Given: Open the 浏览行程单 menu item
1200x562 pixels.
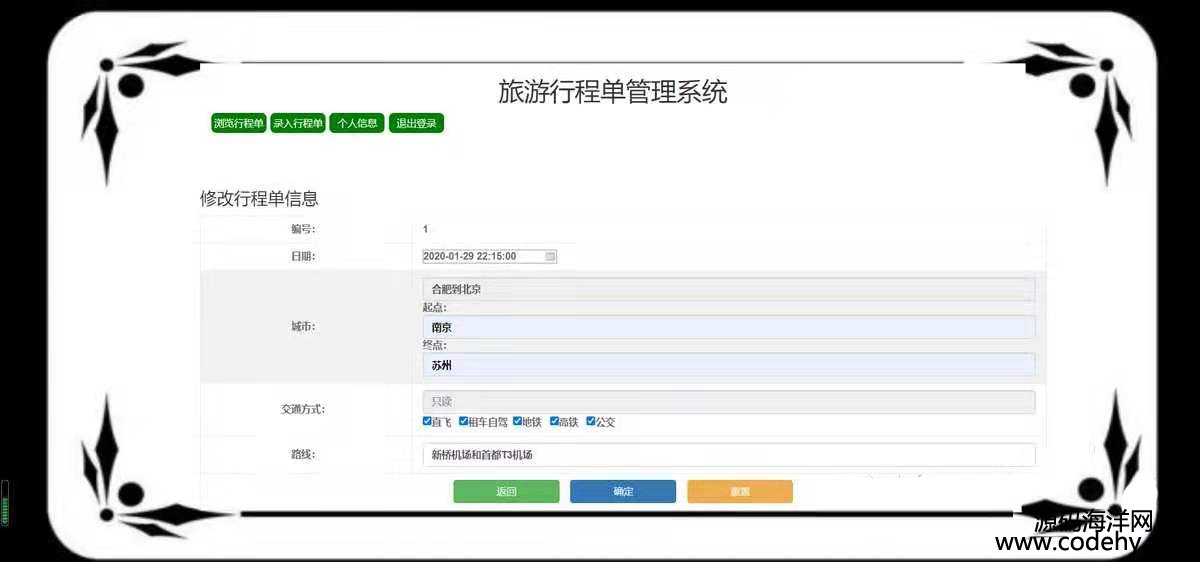Looking at the screenshot, I should tap(238, 123).
